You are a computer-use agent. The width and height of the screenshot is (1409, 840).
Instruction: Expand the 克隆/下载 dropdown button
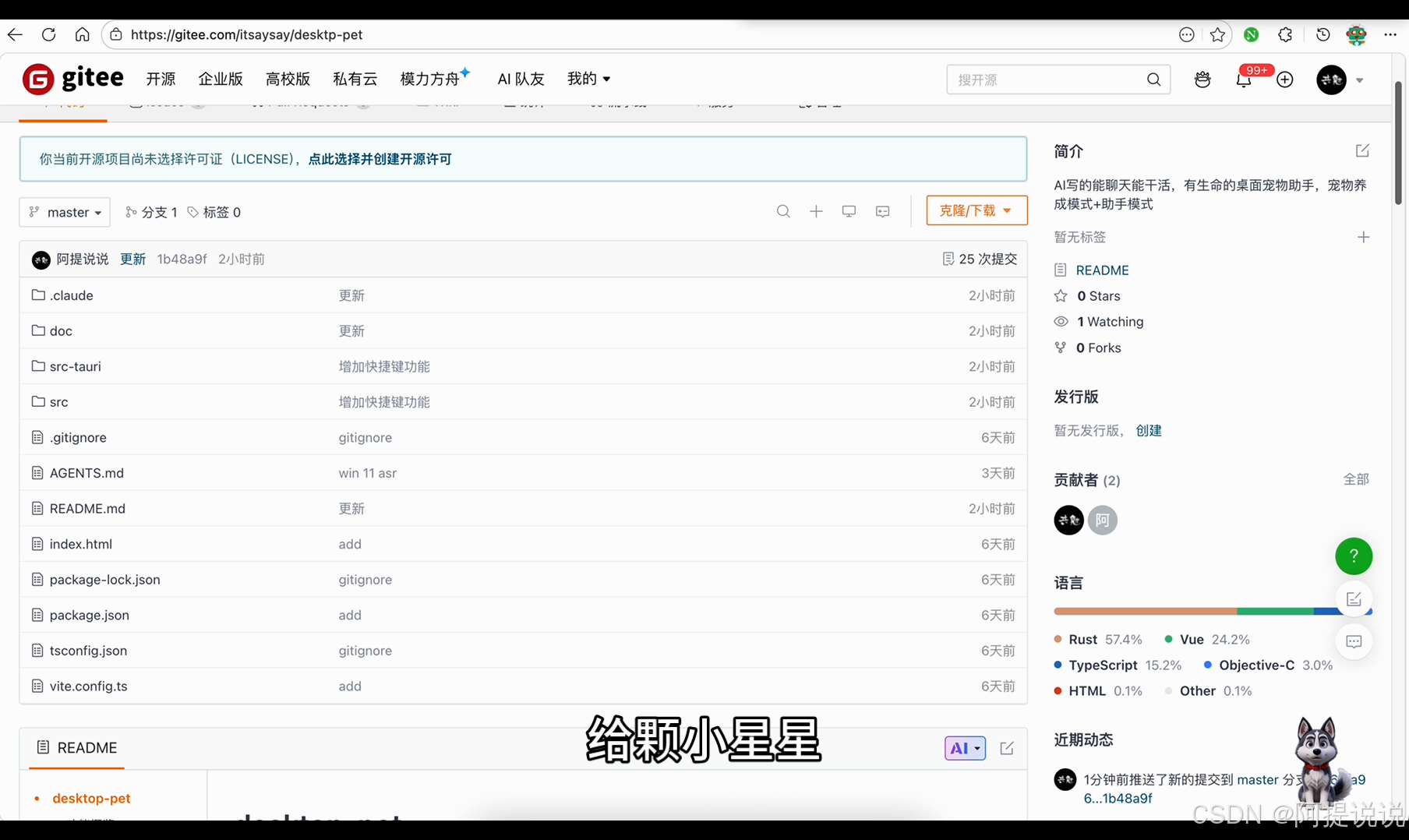[x=976, y=210]
